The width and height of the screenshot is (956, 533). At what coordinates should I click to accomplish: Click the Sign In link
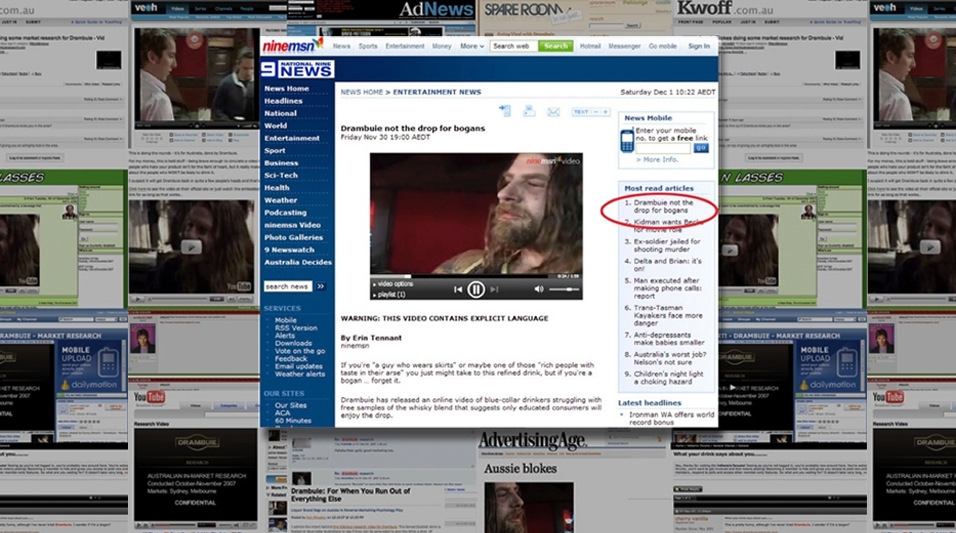pos(699,46)
